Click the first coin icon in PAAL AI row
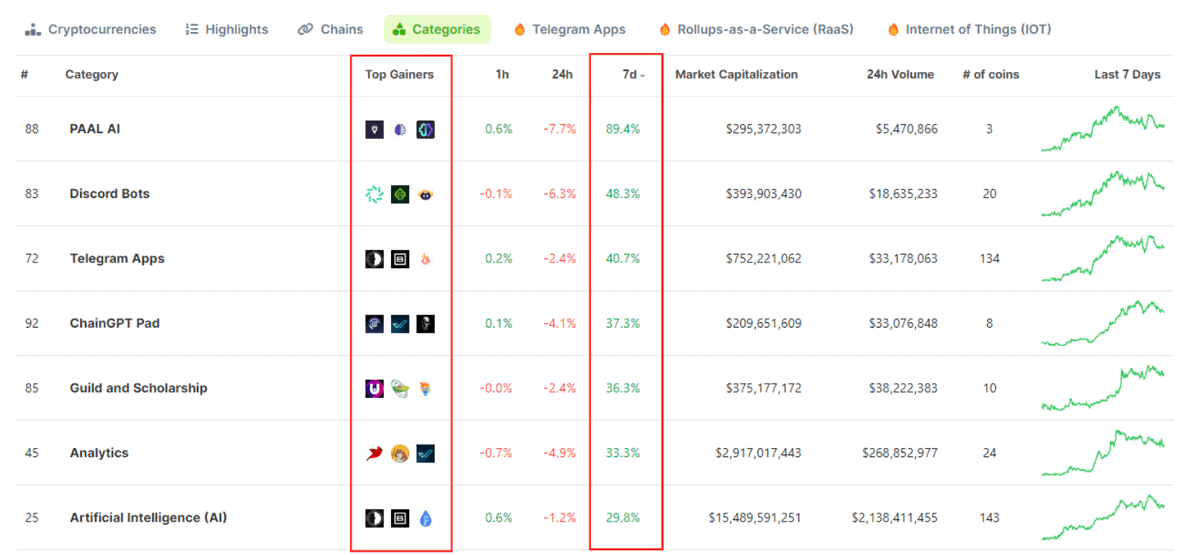The image size is (1200, 555). click(374, 129)
